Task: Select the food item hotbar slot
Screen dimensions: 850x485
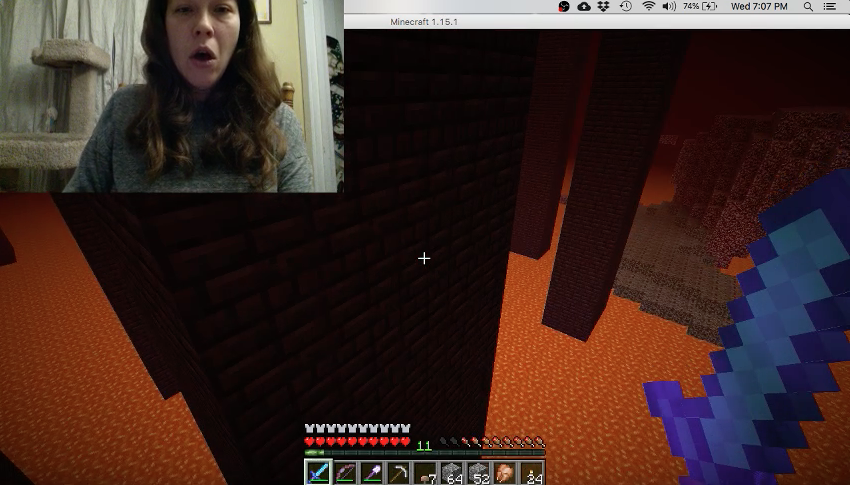Action: pos(506,473)
